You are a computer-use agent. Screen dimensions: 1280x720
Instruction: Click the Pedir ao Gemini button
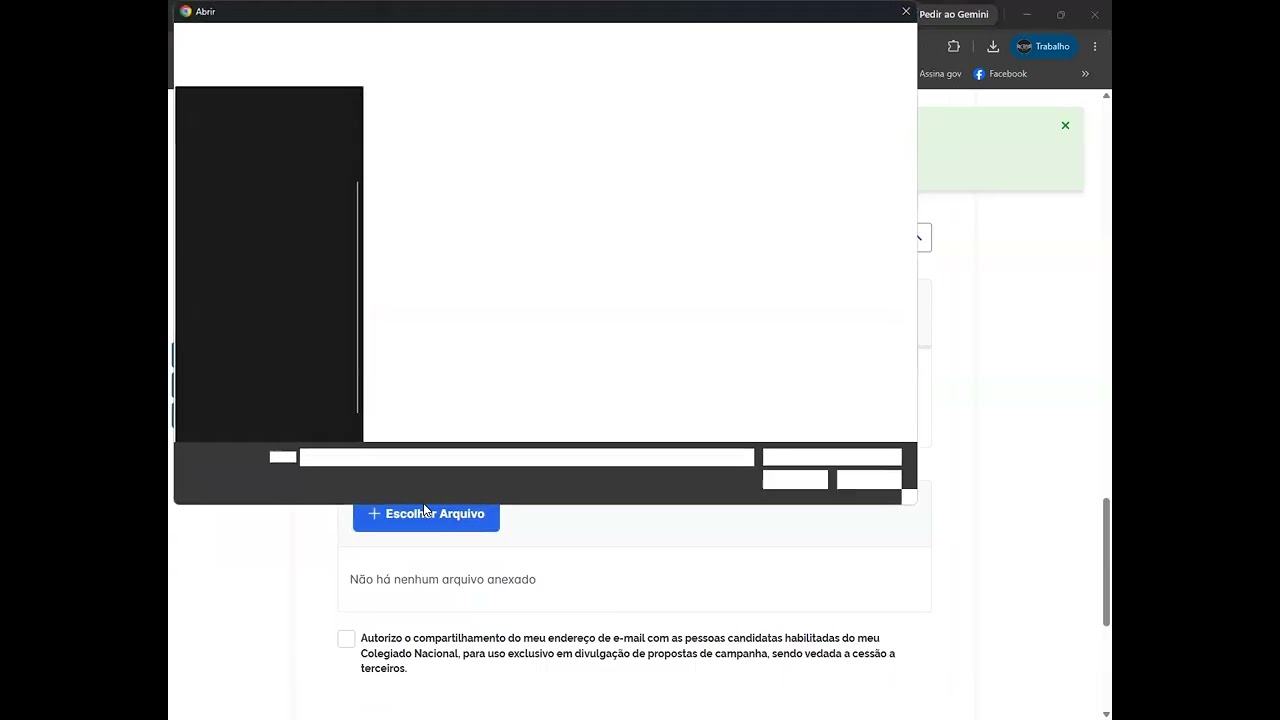point(954,14)
